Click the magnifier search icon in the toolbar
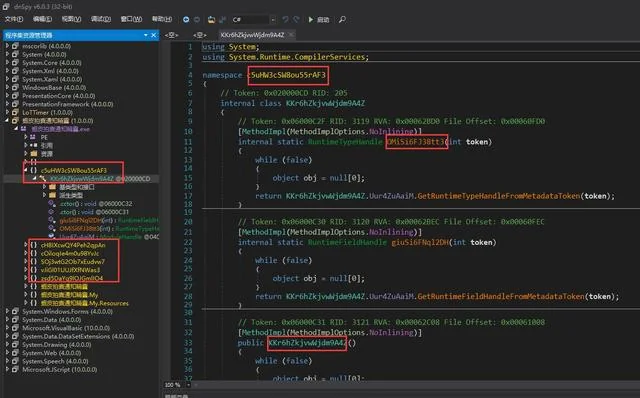The image size is (640, 398). 342,19
